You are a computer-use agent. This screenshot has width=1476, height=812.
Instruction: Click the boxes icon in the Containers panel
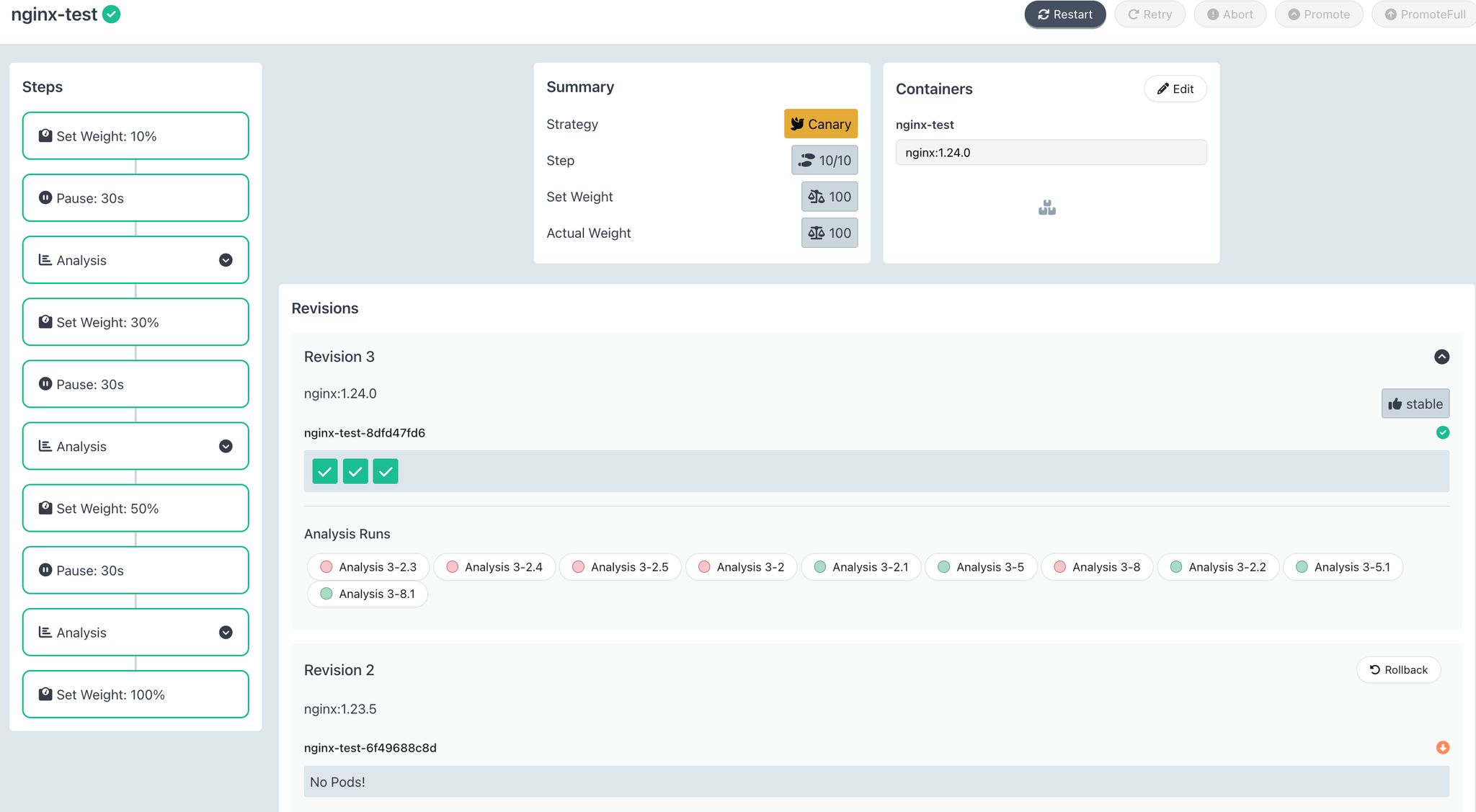[1047, 208]
